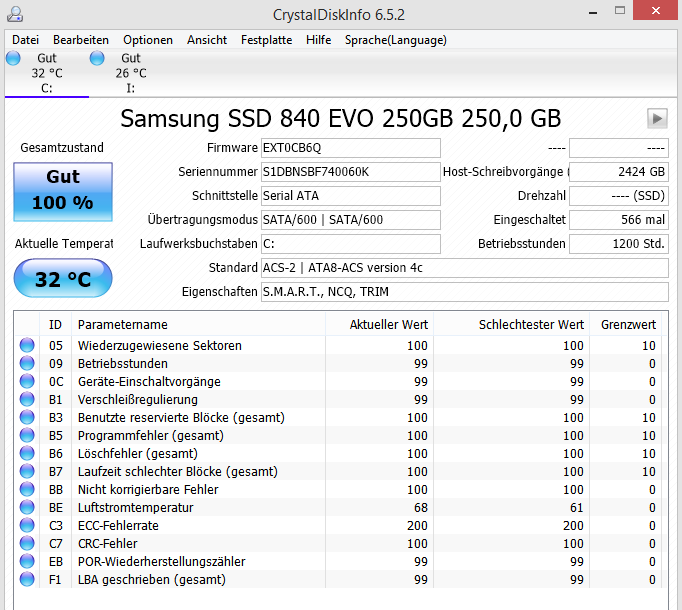The width and height of the screenshot is (682, 610).
Task: Click status orb of row B3 Benutzte reservierte Blöcke
Action: pos(27,418)
